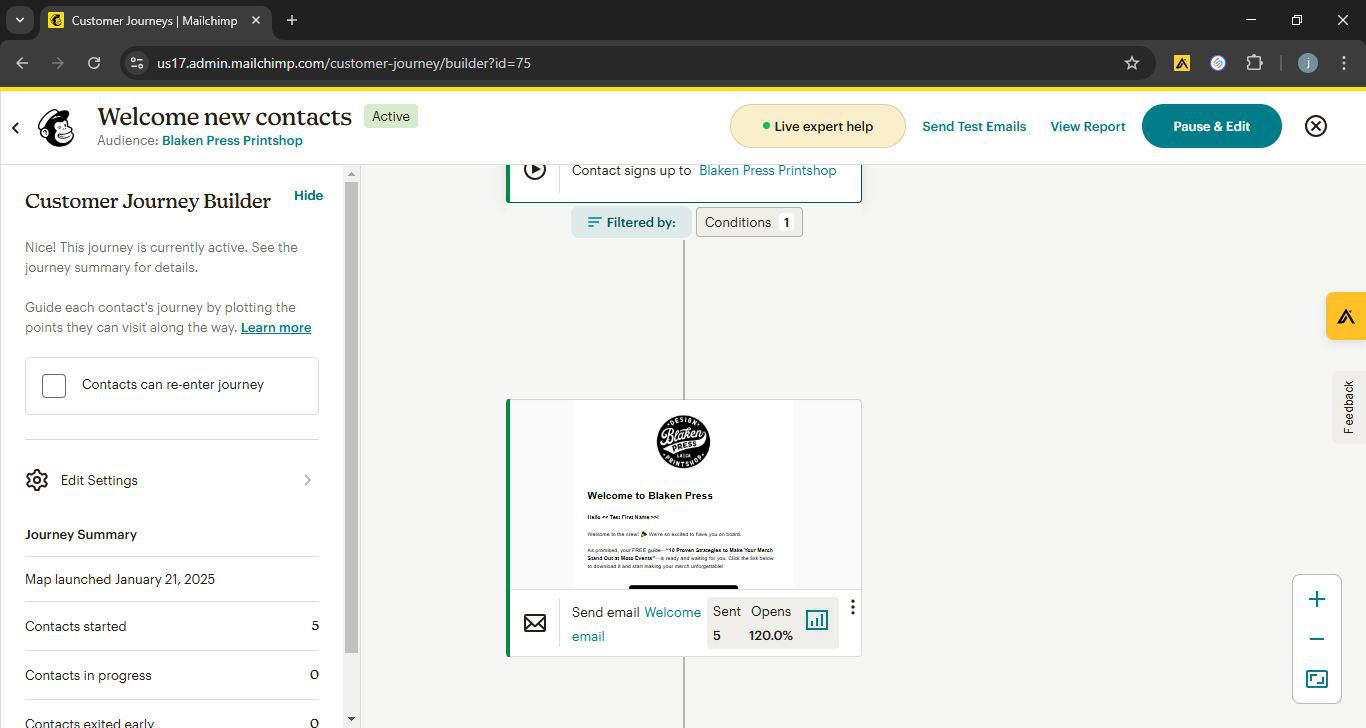1366x728 pixels.
Task: Click the Active status badge
Action: click(391, 116)
